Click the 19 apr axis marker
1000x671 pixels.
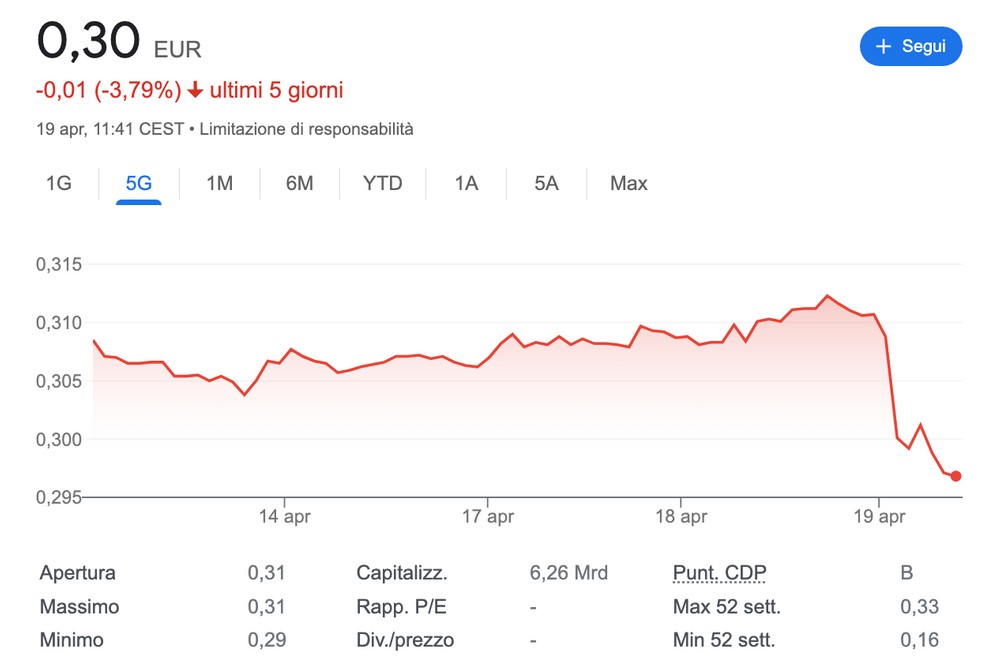(x=879, y=515)
